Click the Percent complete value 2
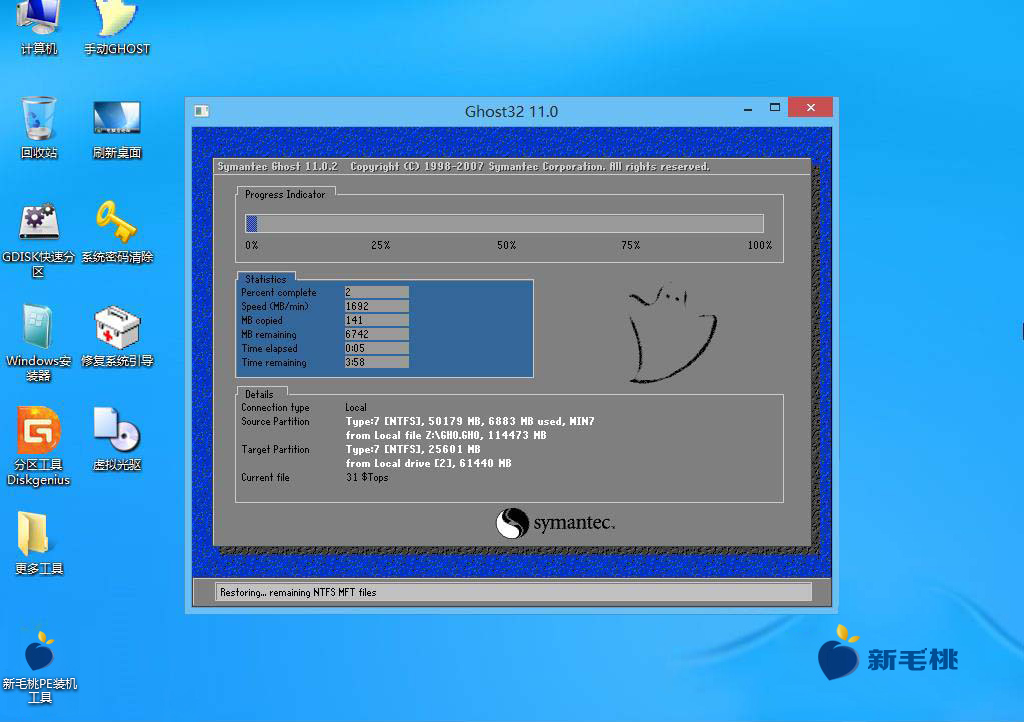 (x=377, y=292)
